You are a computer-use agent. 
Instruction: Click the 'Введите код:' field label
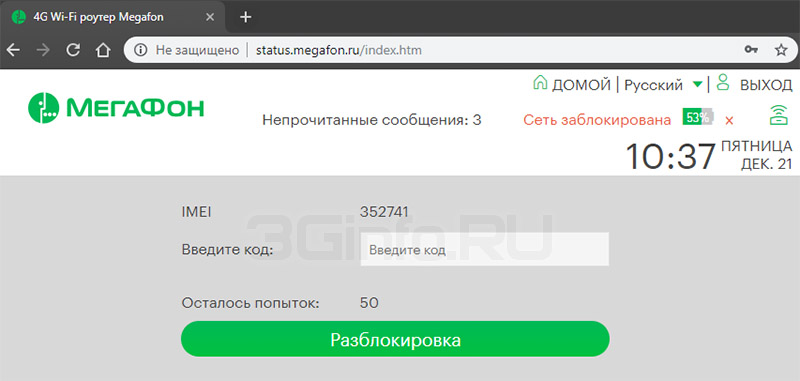[228, 250]
